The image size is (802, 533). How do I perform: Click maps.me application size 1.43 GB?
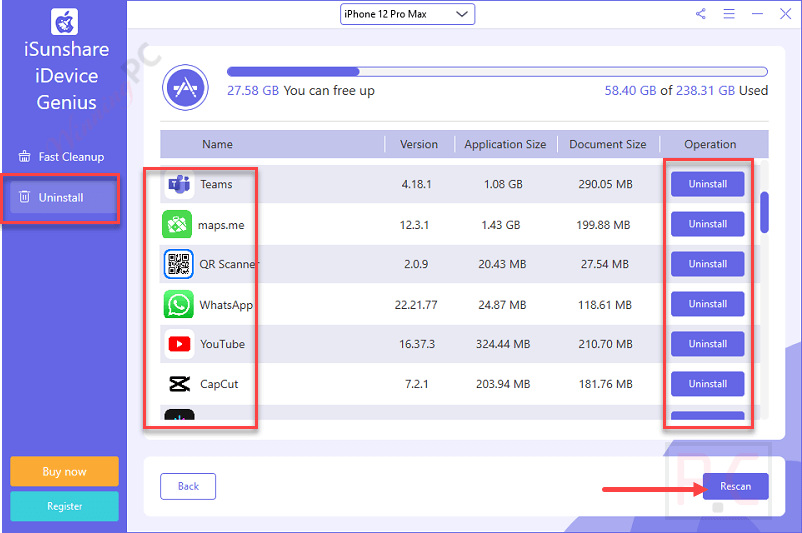click(x=501, y=225)
